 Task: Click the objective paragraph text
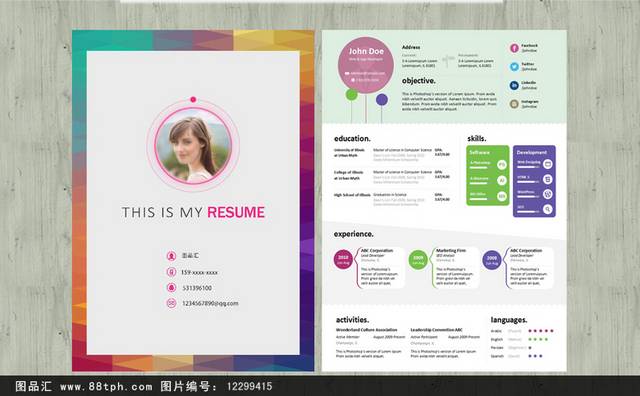(449, 101)
